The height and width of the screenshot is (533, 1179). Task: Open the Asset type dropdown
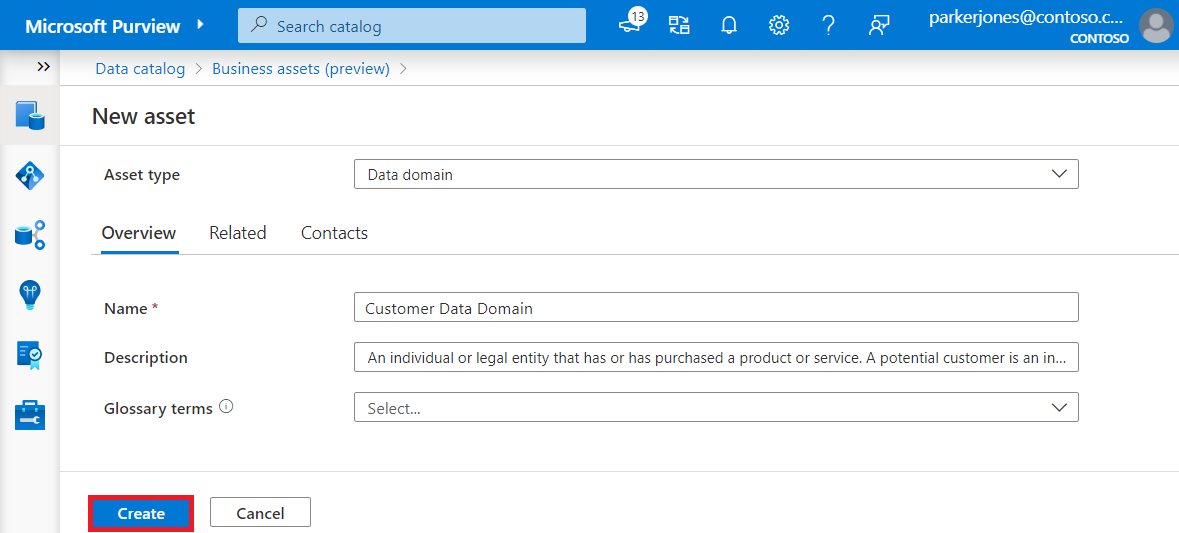pos(716,174)
